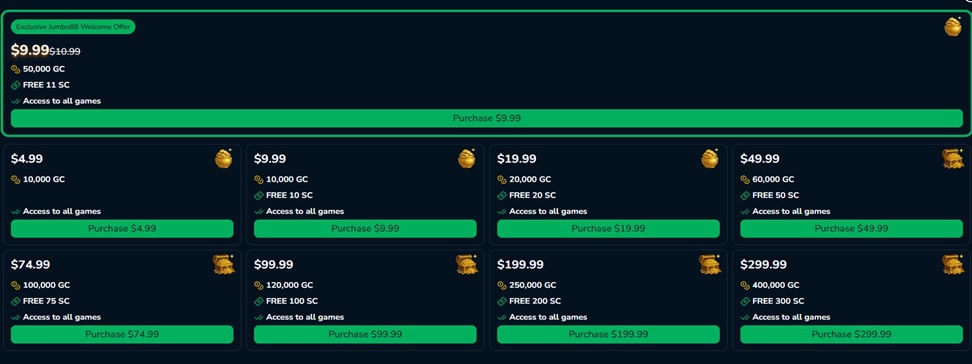972x364 pixels.
Task: Purchase the $299.99 package
Action: tap(851, 334)
